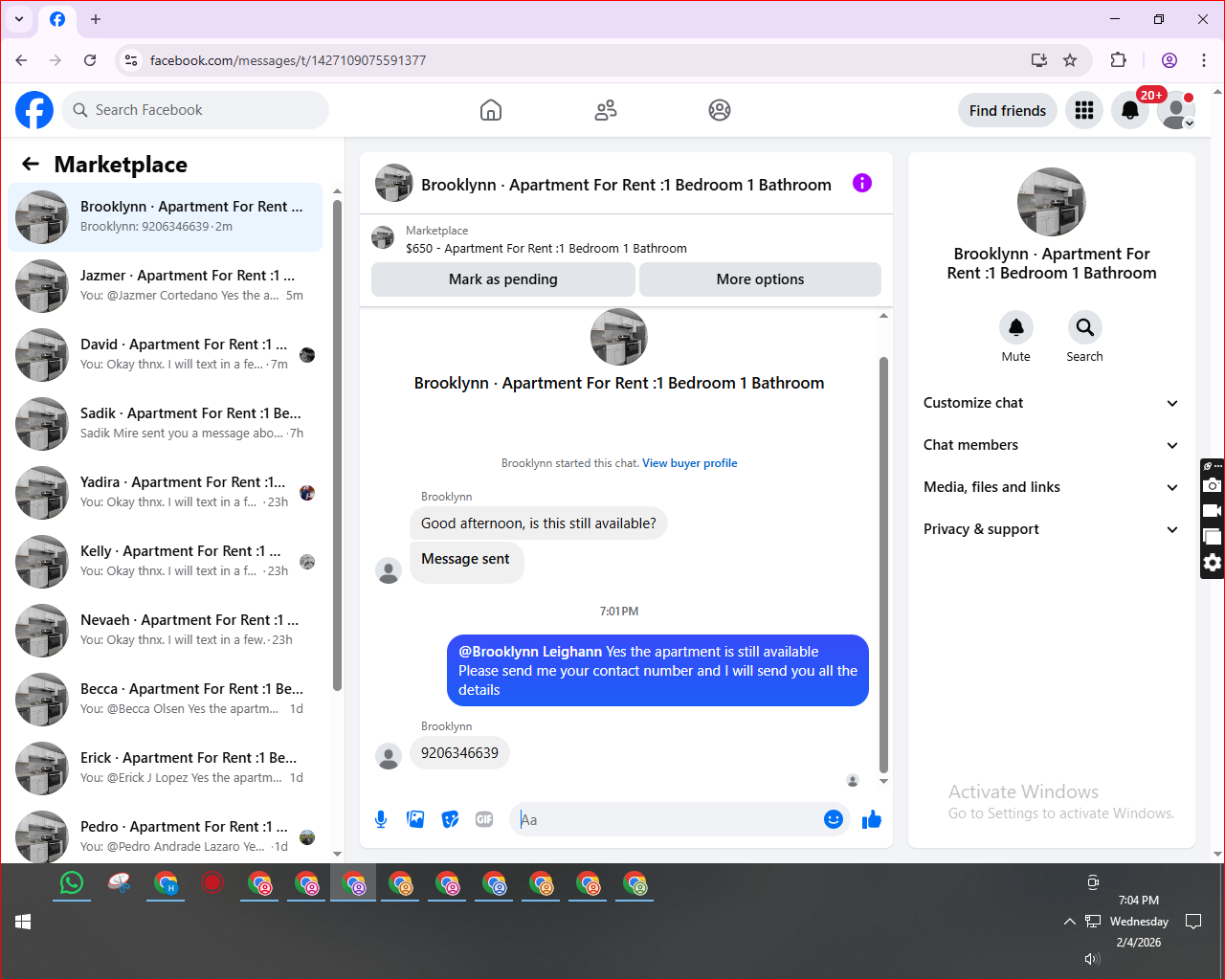Open the notifications bell with 20+ badge
This screenshot has height=980, width=1225.
click(1130, 110)
